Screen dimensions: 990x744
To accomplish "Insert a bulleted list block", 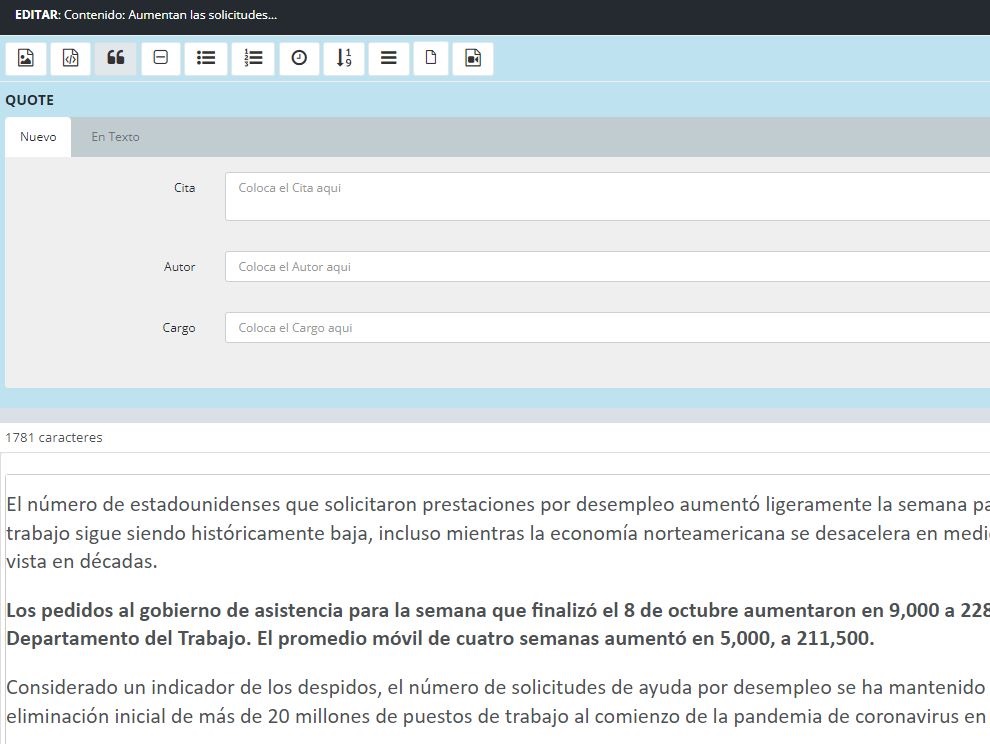I will [x=205, y=58].
